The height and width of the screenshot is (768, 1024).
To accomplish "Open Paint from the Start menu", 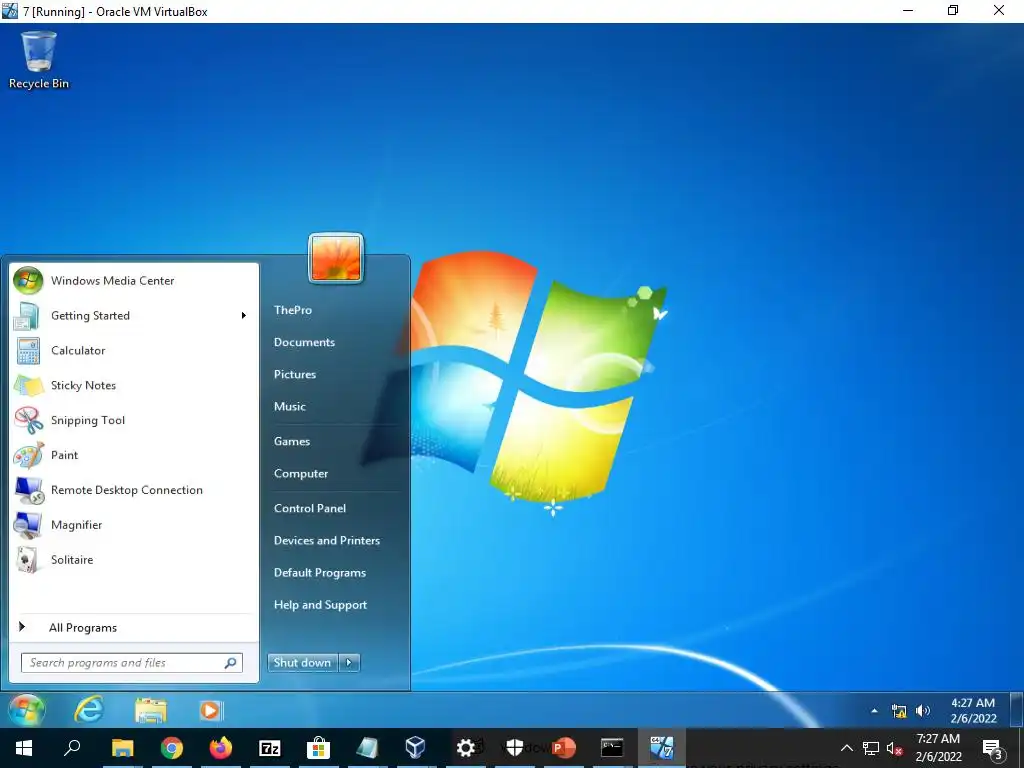I will pyautogui.click(x=134, y=455).
